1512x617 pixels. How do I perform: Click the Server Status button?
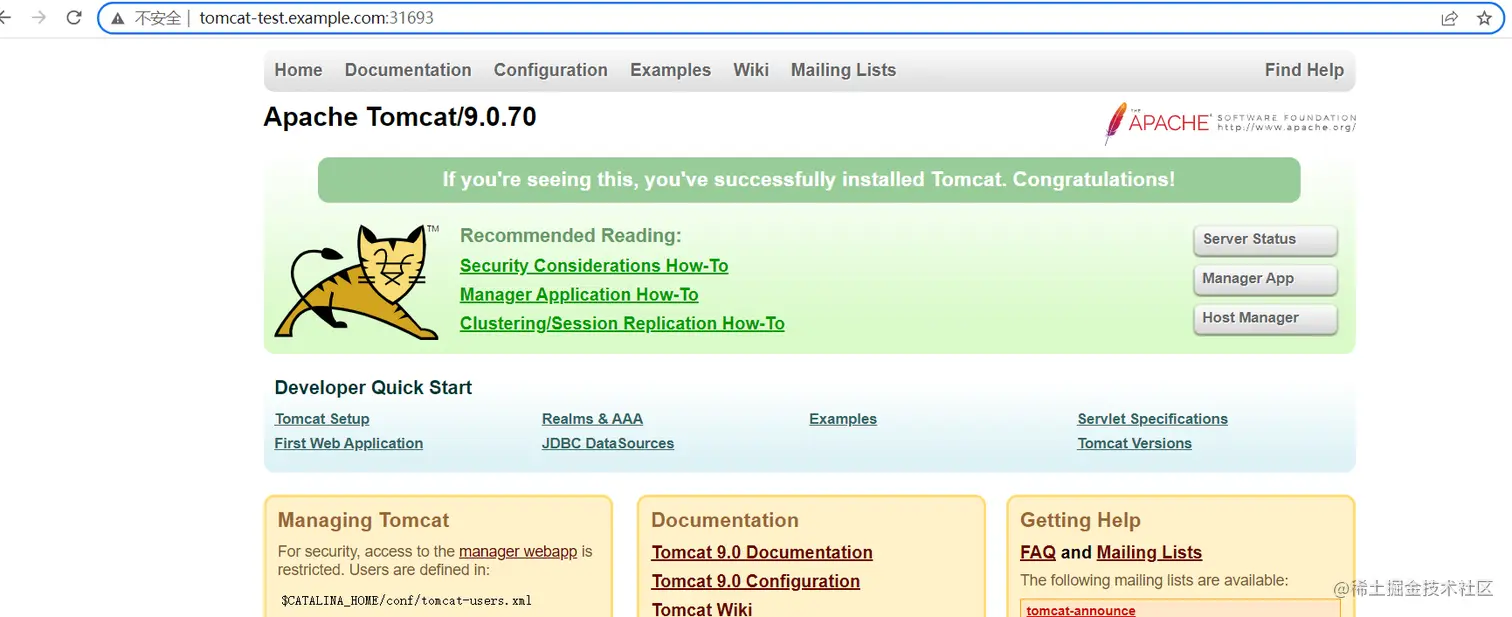point(1265,240)
